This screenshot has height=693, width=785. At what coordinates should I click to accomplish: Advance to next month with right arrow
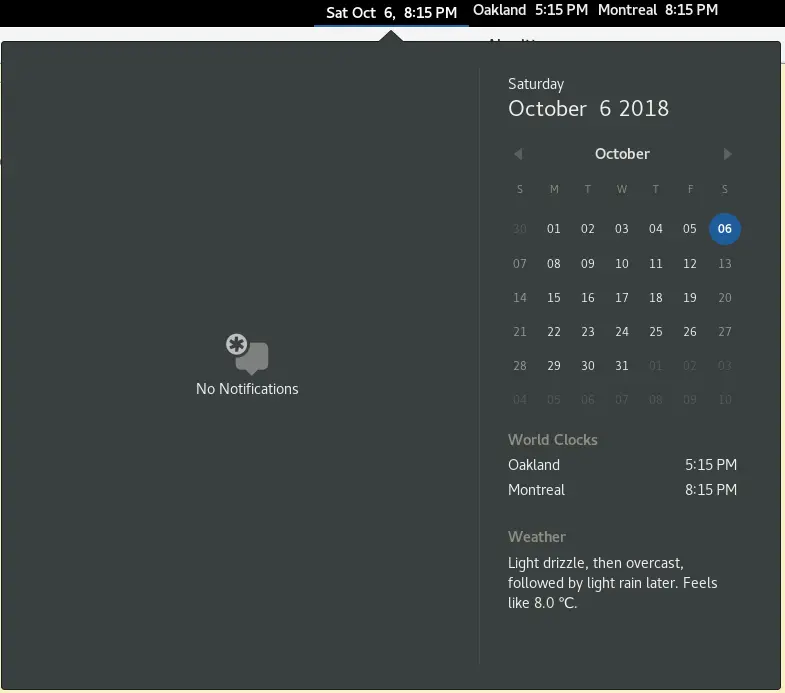click(727, 154)
